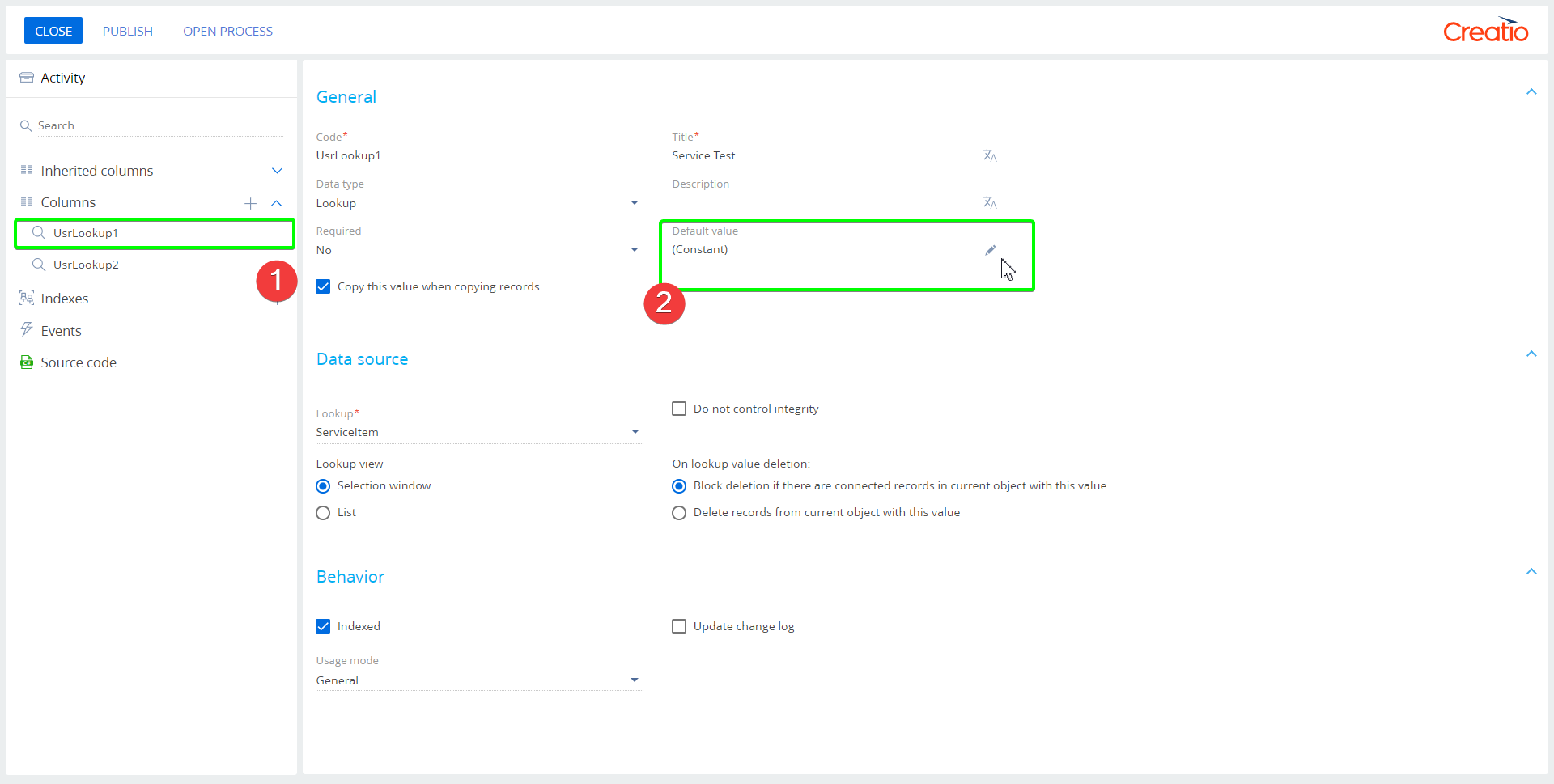
Task: Click the Activity title text
Action: pyautogui.click(x=63, y=78)
